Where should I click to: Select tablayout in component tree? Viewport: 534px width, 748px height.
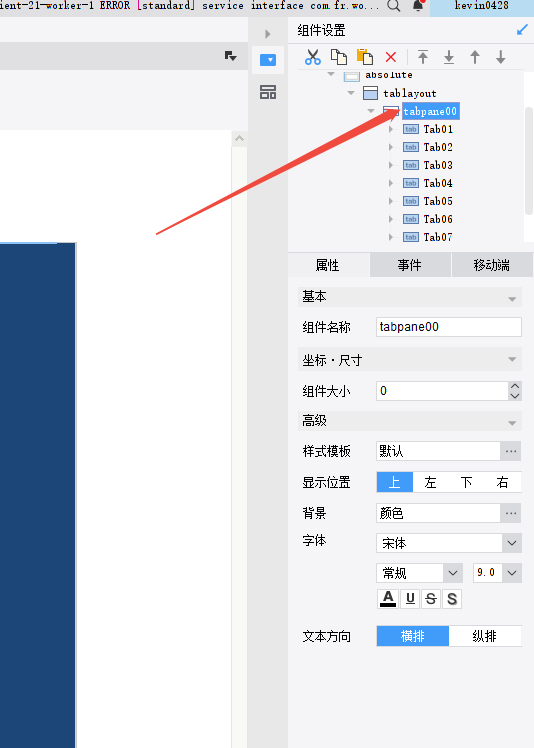point(410,93)
